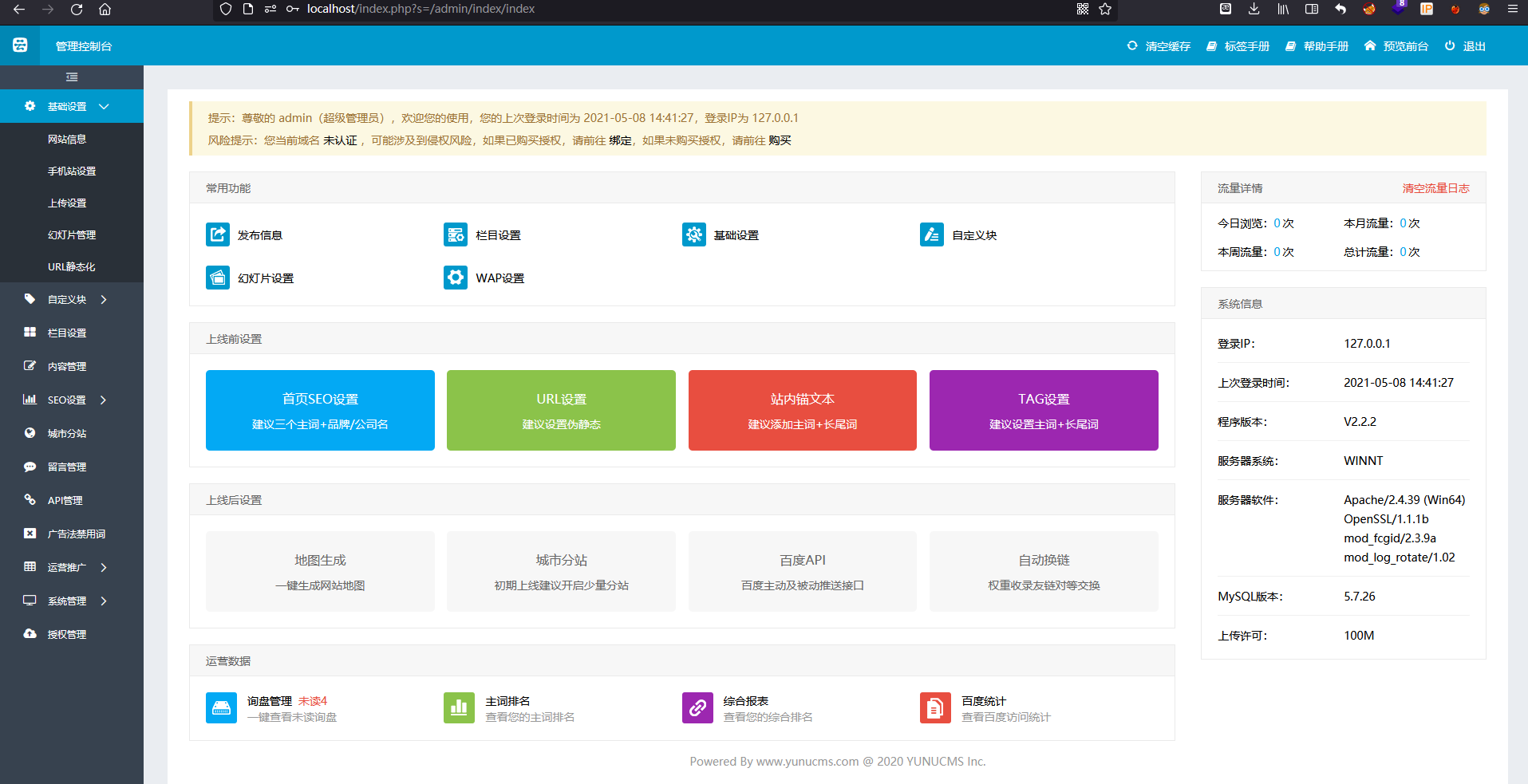Click the 购买 link in risk notice
Viewport: 1528px width, 784px height.
(x=780, y=140)
